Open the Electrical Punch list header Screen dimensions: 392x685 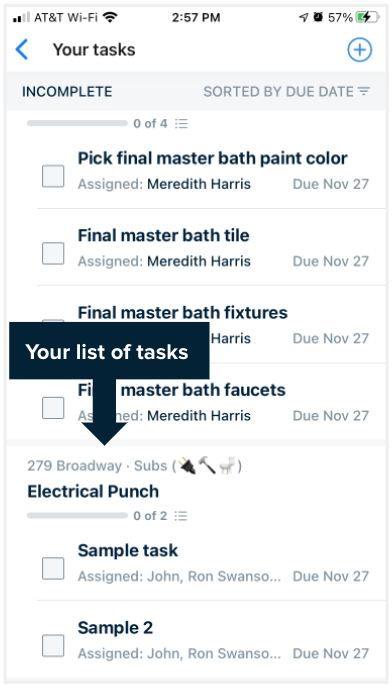(93, 491)
